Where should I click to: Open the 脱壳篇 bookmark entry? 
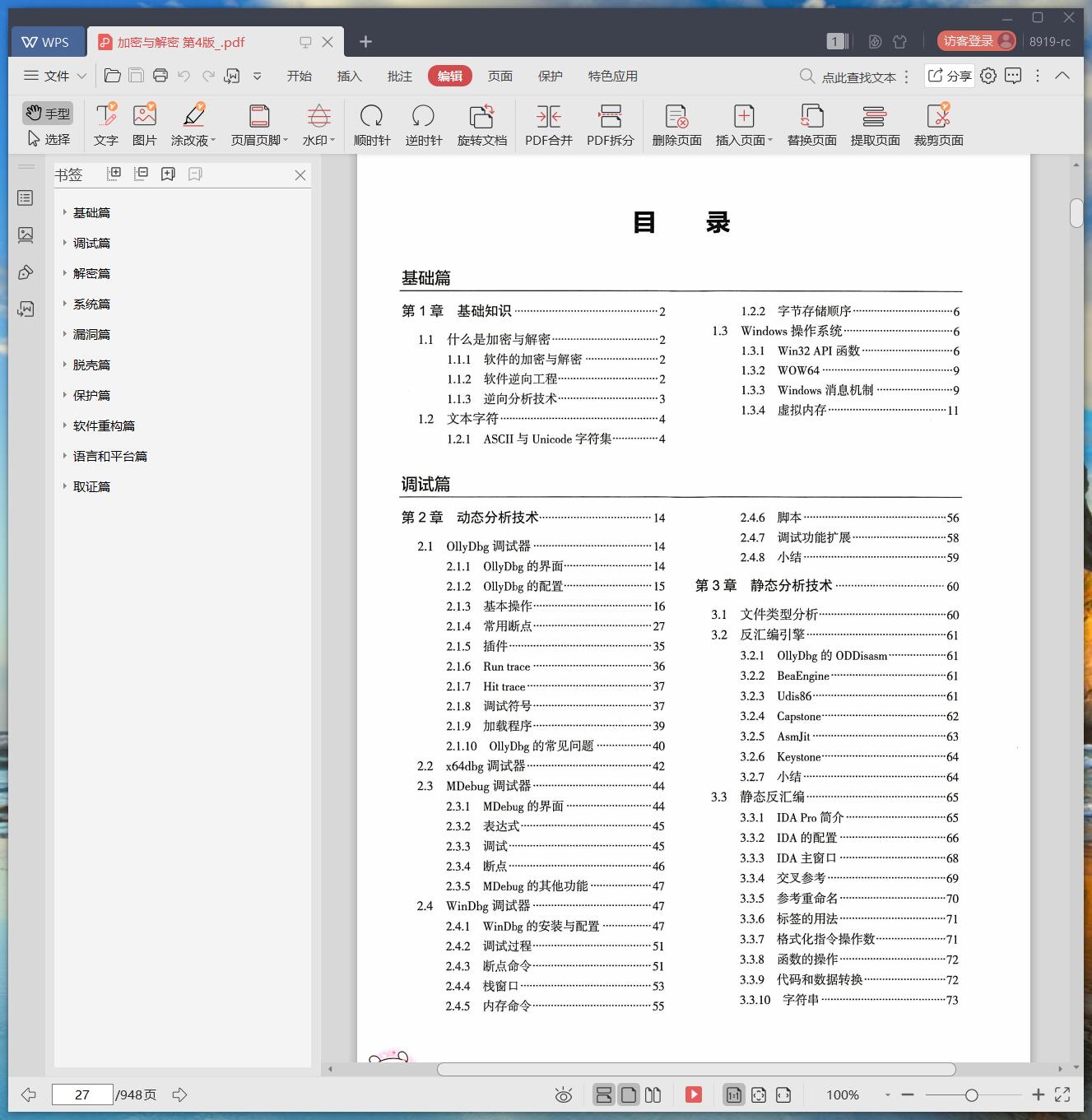pos(91,365)
